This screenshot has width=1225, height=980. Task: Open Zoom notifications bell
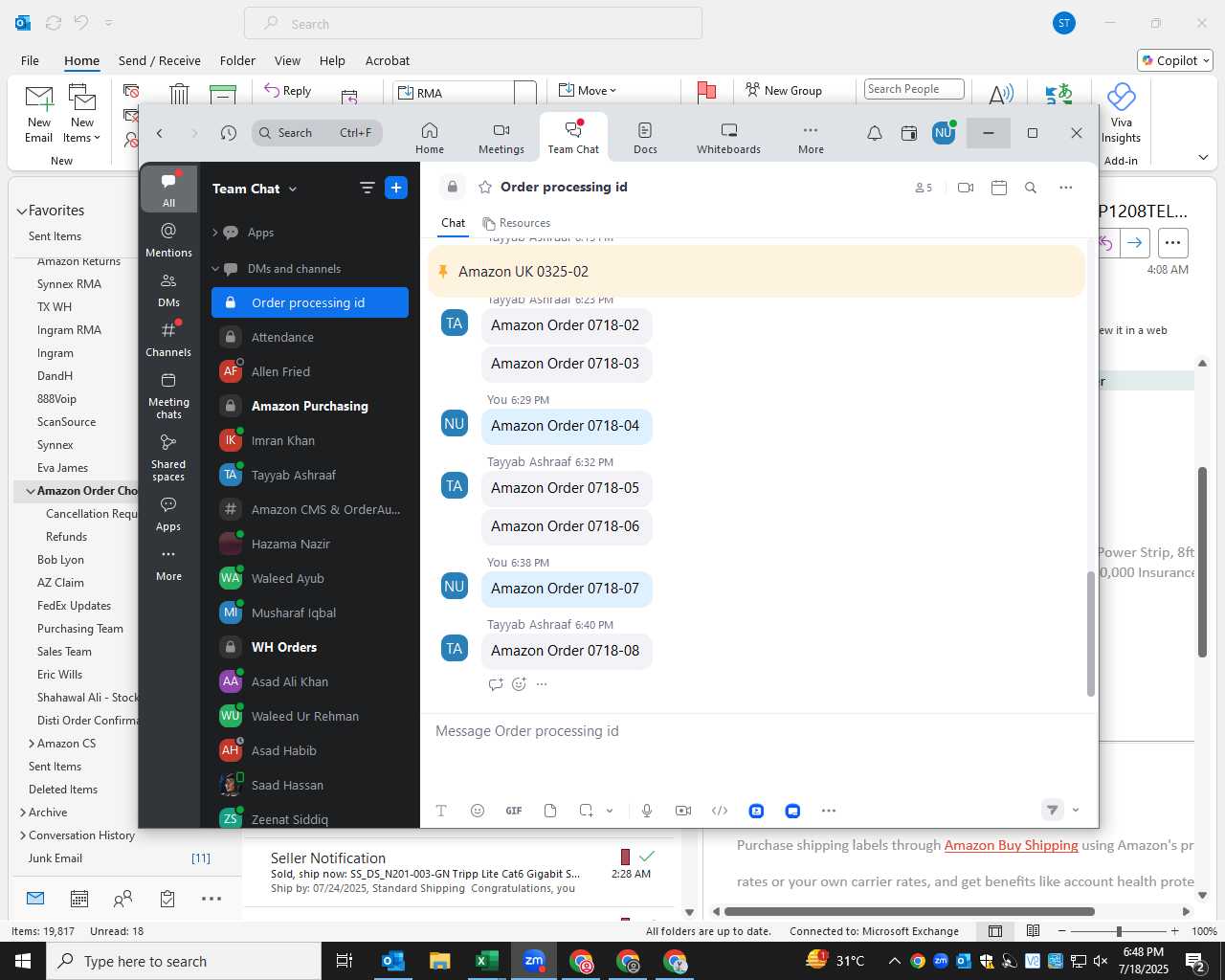(875, 133)
